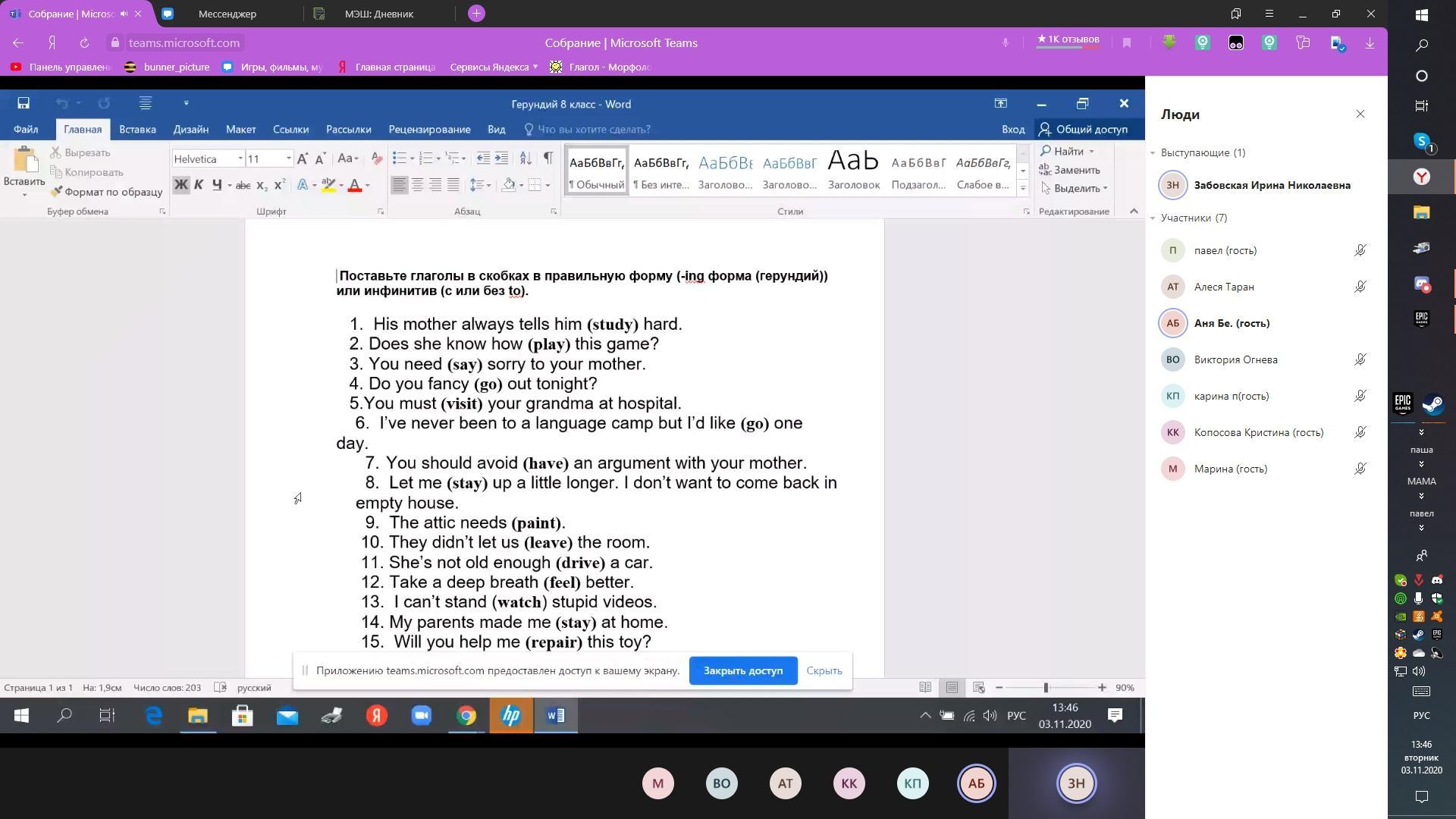
Task: Click the clear formatting eraser icon
Action: pyautogui.click(x=377, y=158)
